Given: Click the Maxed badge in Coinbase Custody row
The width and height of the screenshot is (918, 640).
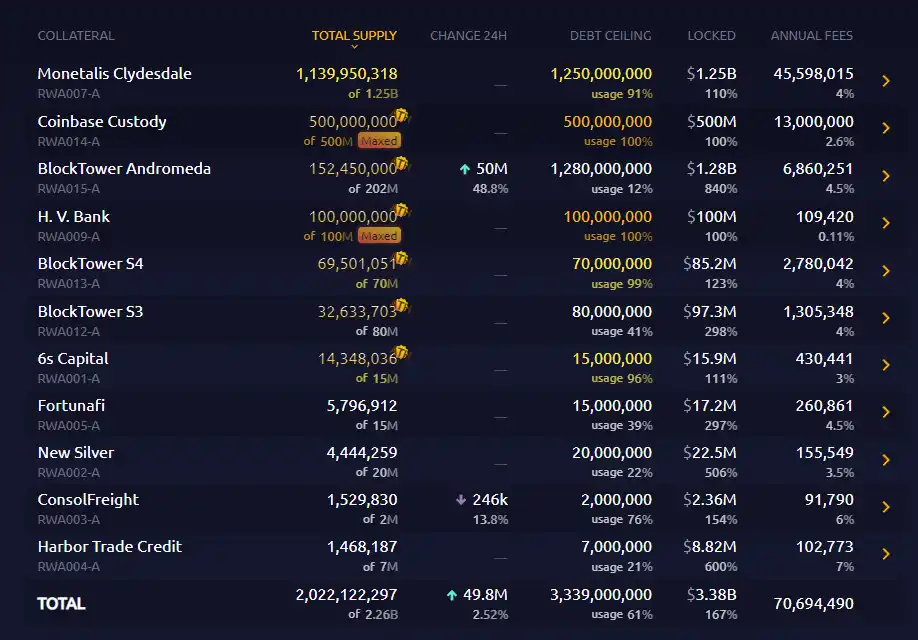Looking at the screenshot, I should point(379,141).
